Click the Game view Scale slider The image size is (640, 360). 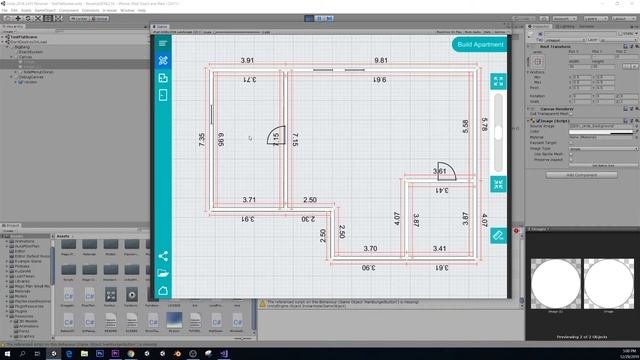point(236,32)
